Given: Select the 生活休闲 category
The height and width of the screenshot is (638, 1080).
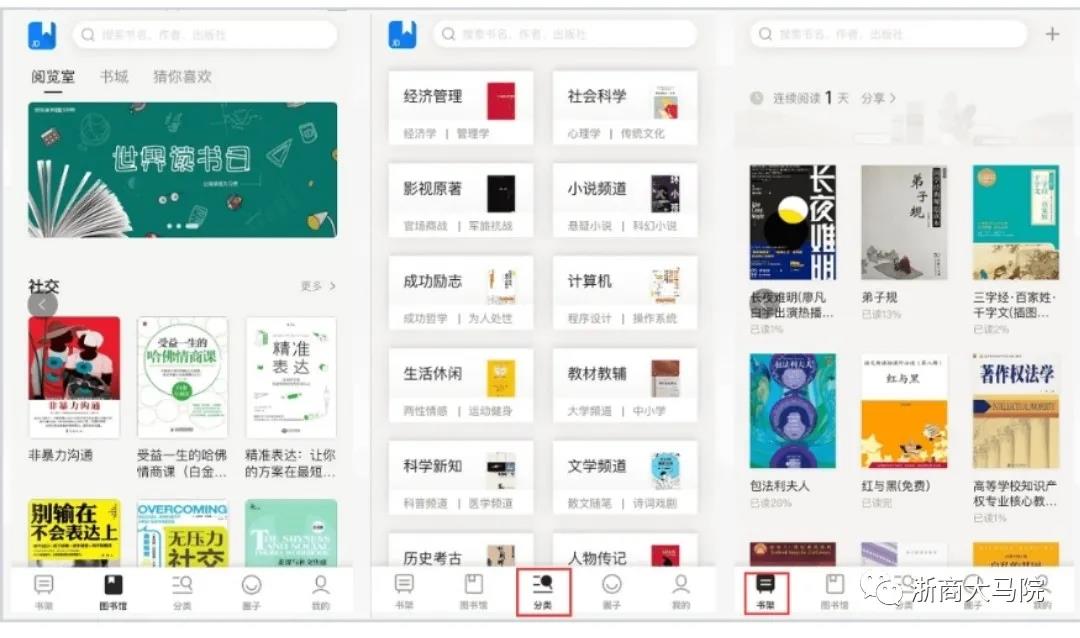Looking at the screenshot, I should click(x=461, y=384).
